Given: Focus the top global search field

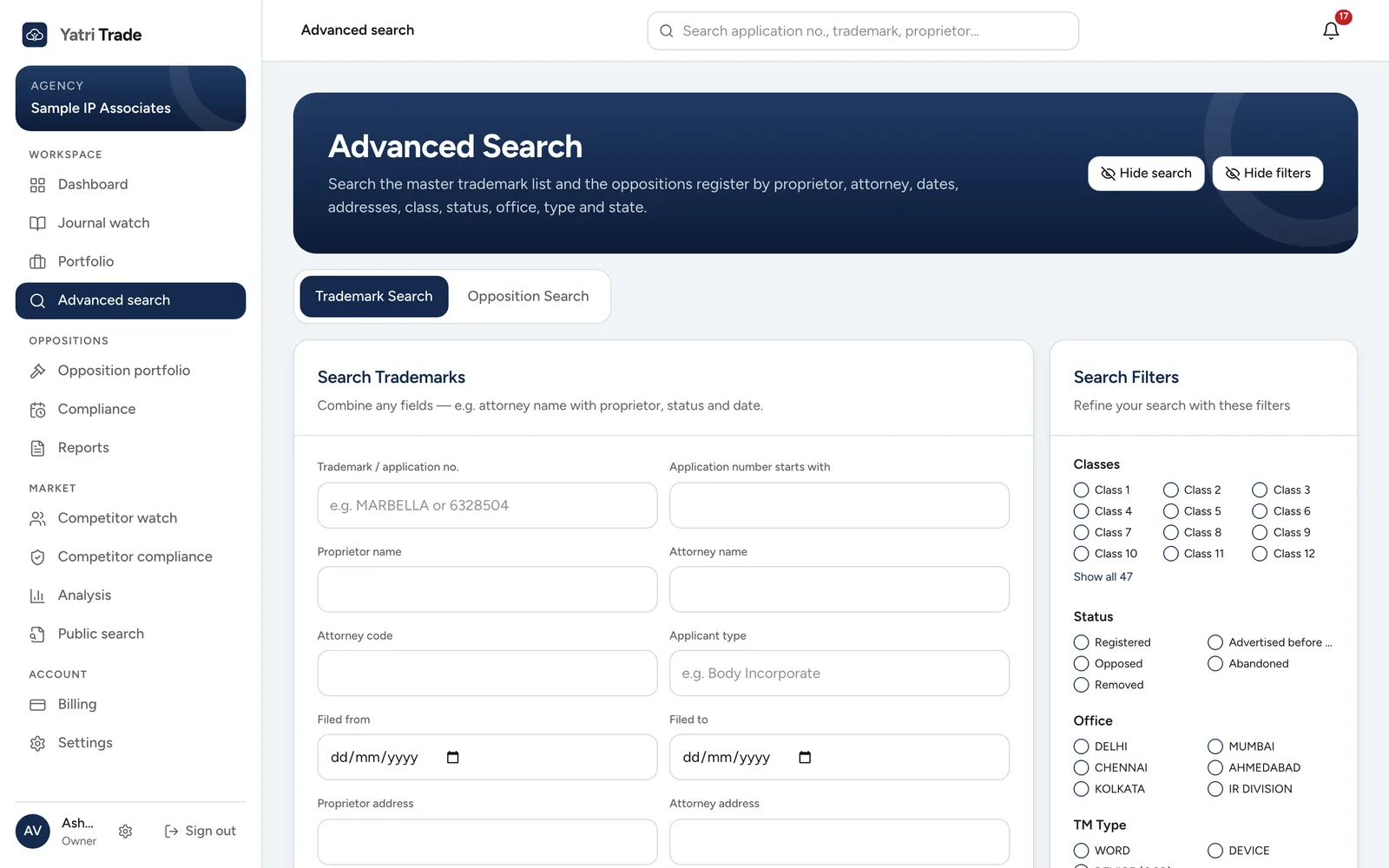Looking at the screenshot, I should pyautogui.click(x=863, y=31).
